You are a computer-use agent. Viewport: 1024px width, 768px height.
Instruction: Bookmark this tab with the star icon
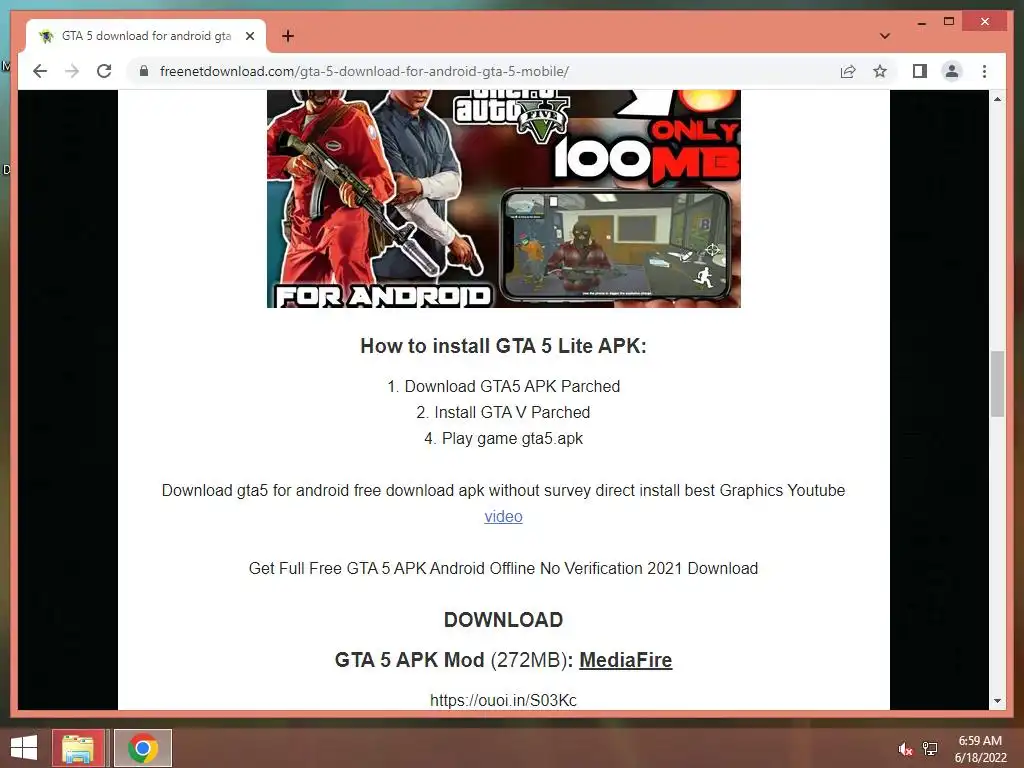click(880, 71)
